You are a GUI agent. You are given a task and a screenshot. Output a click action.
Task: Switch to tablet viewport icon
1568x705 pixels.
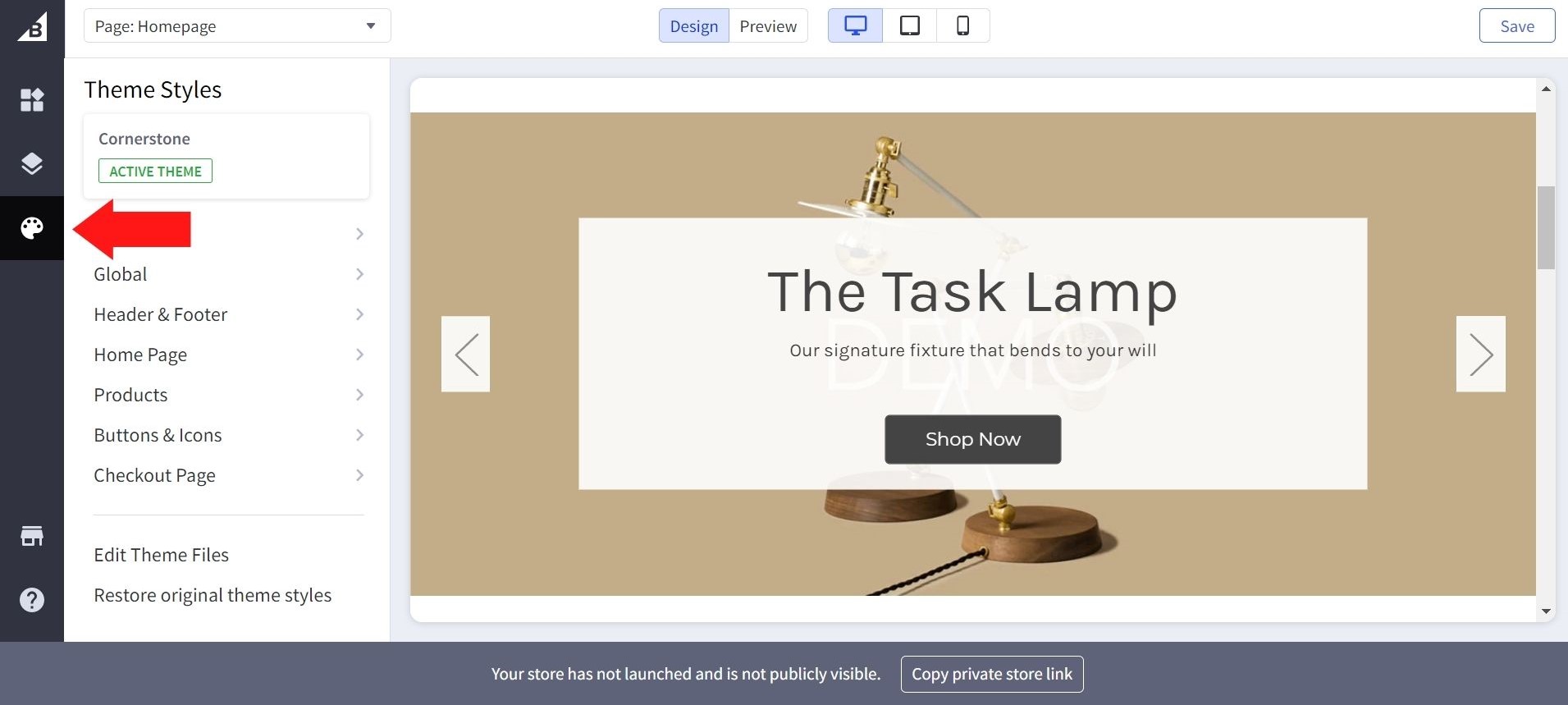pyautogui.click(x=909, y=25)
